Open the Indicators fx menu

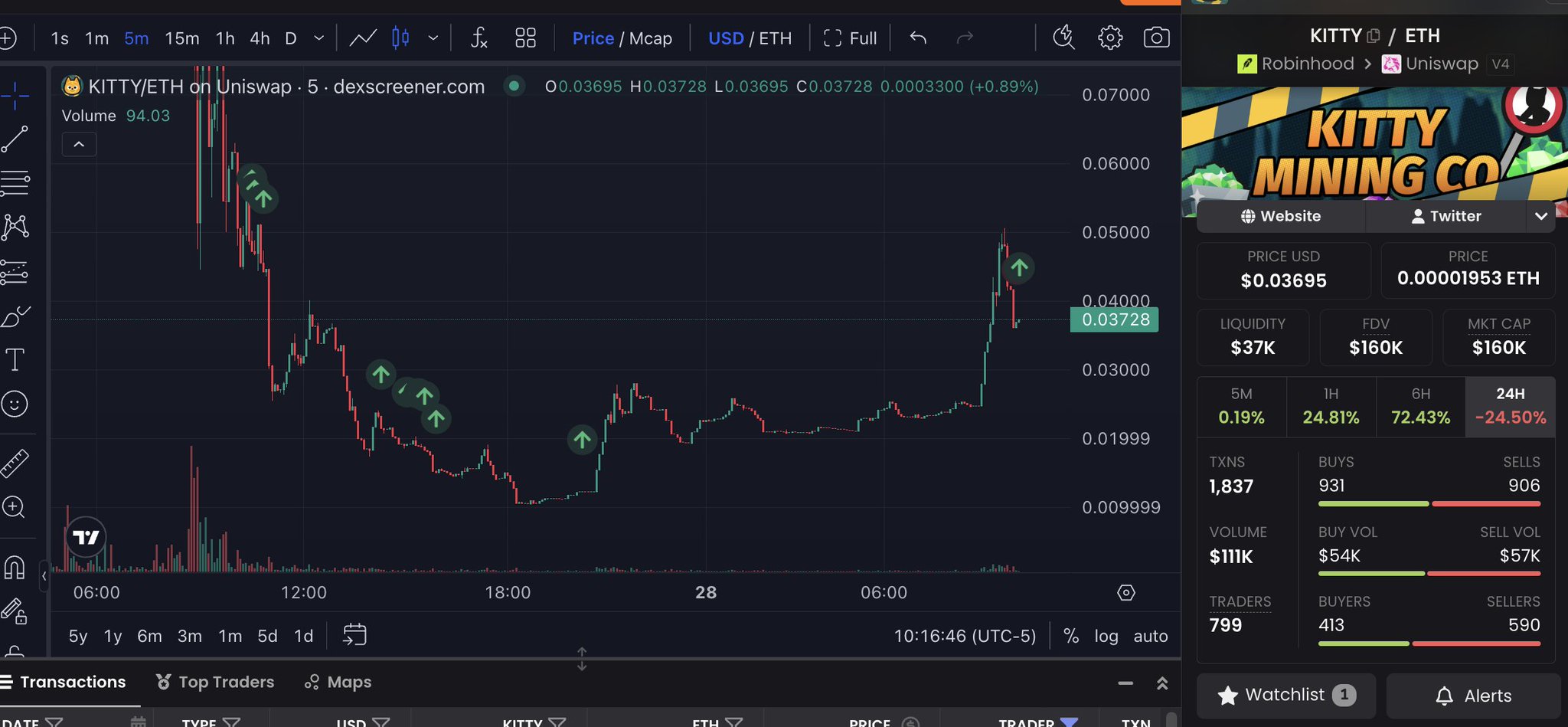click(x=479, y=38)
